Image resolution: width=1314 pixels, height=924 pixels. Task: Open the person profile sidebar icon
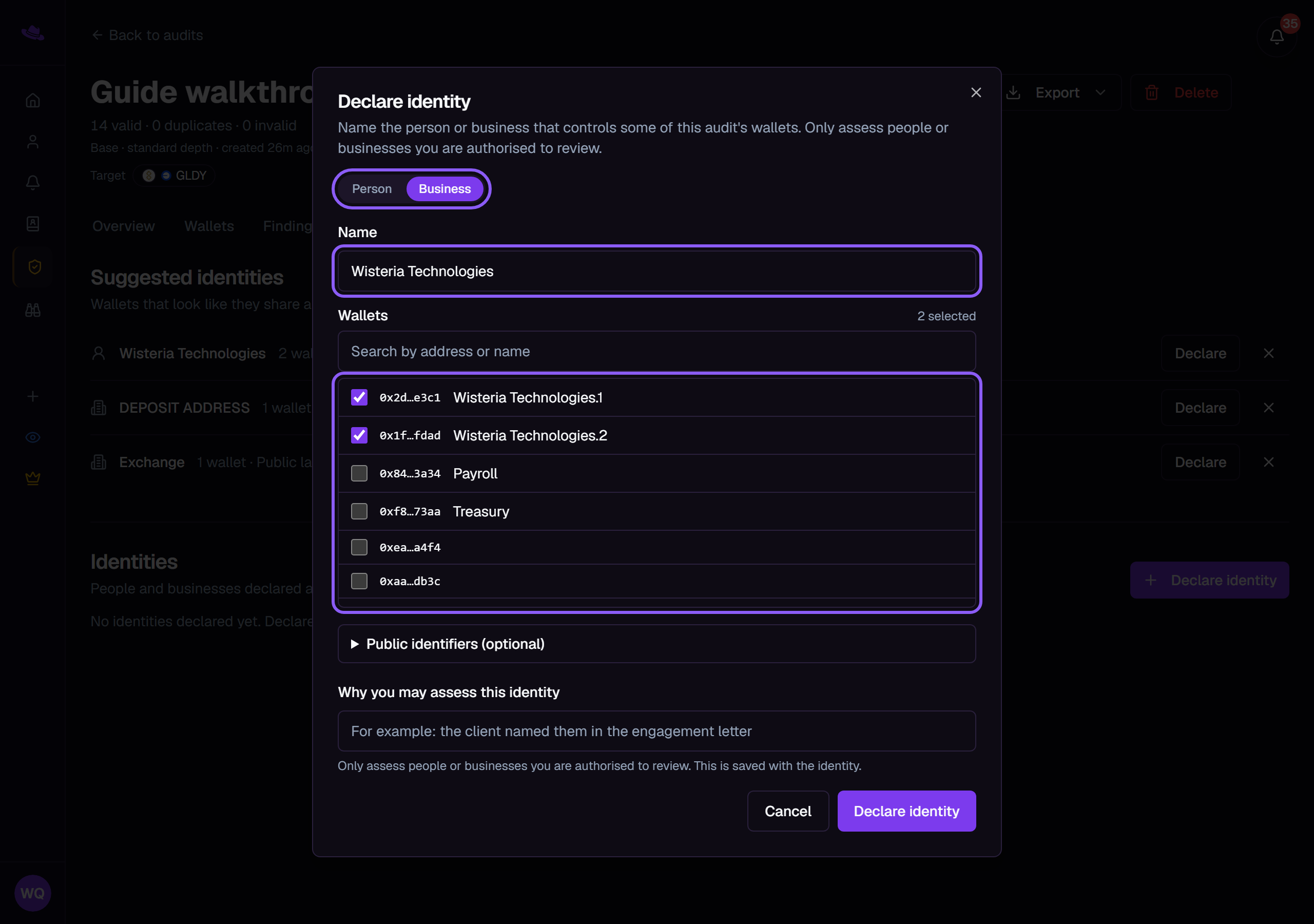[33, 142]
